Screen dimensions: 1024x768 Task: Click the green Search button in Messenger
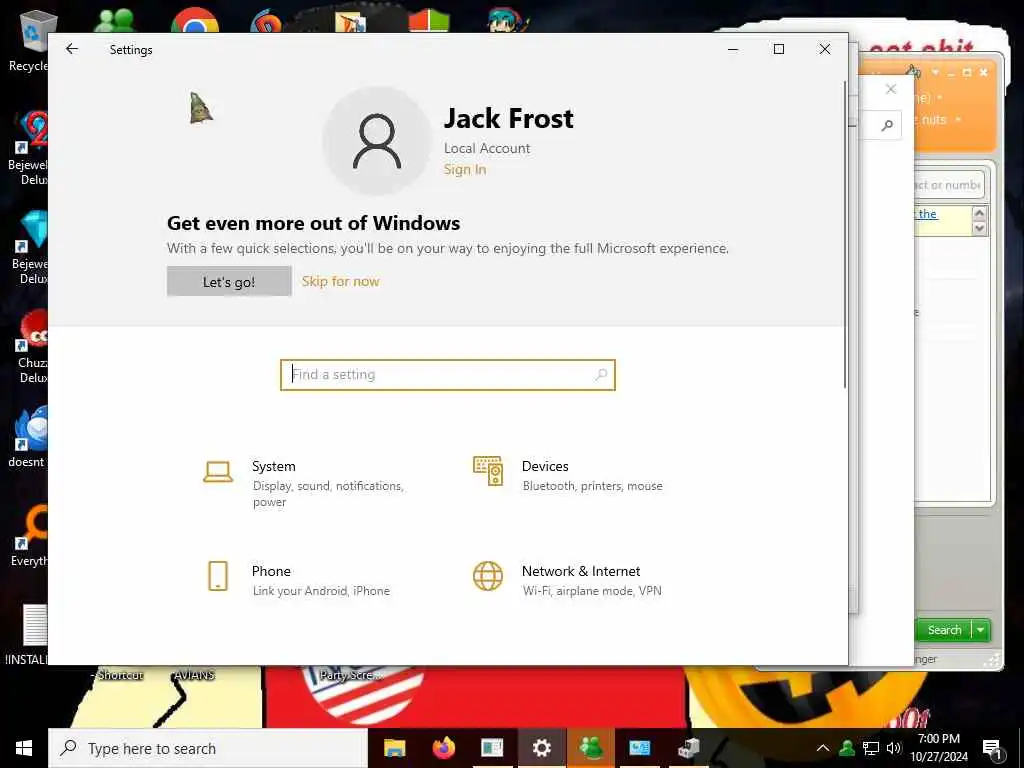(x=944, y=630)
